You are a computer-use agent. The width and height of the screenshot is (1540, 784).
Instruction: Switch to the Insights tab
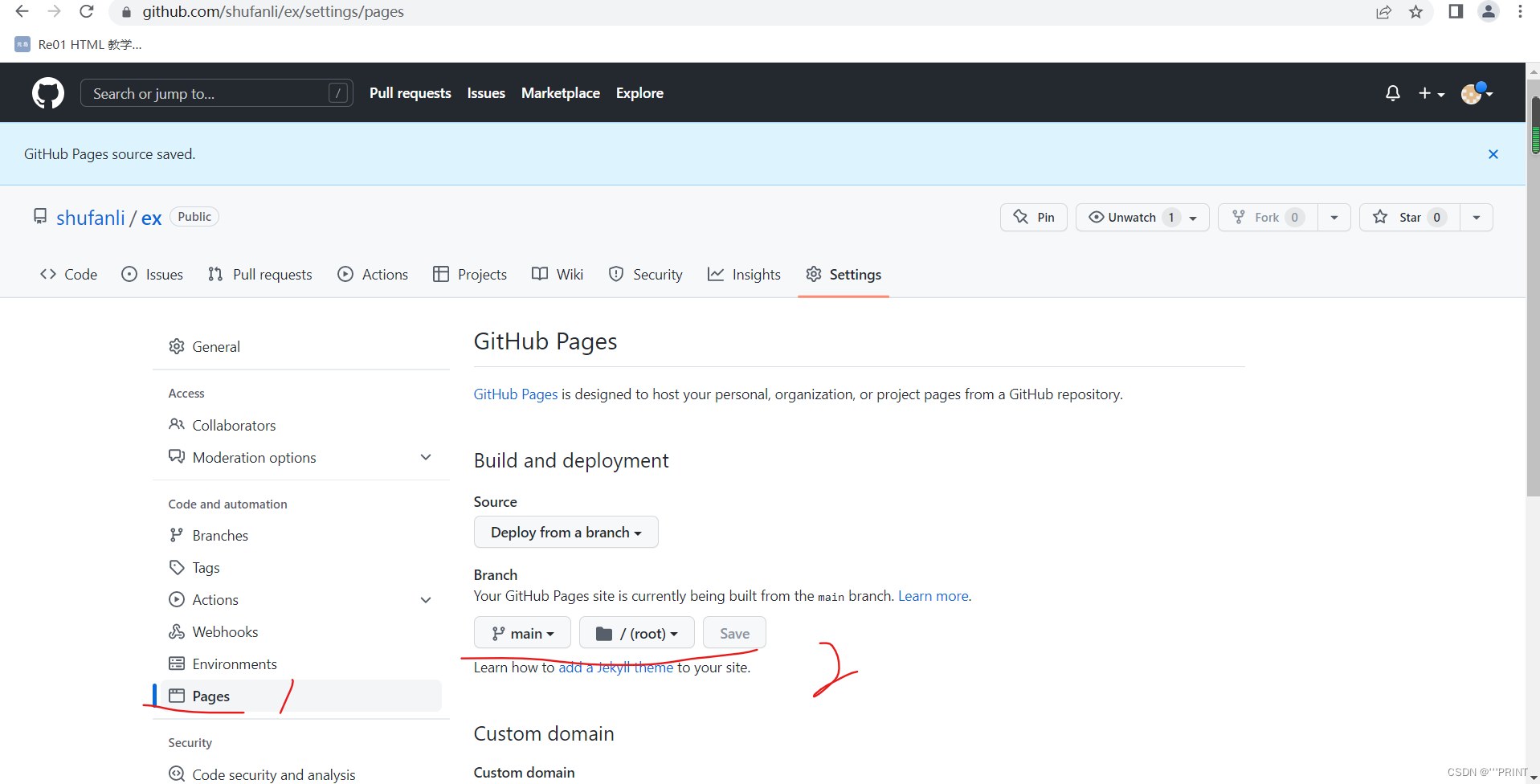click(744, 275)
